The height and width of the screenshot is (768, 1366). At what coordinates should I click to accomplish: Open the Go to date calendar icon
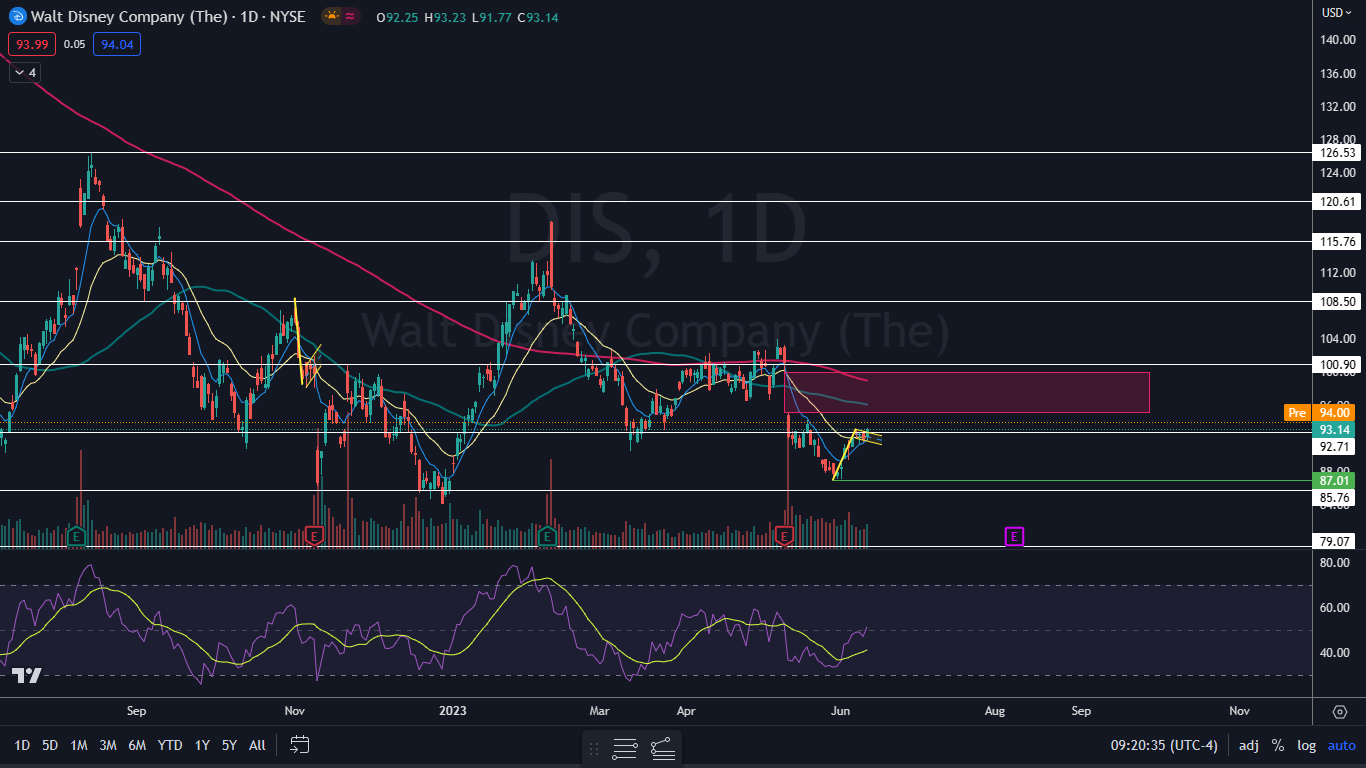click(299, 744)
